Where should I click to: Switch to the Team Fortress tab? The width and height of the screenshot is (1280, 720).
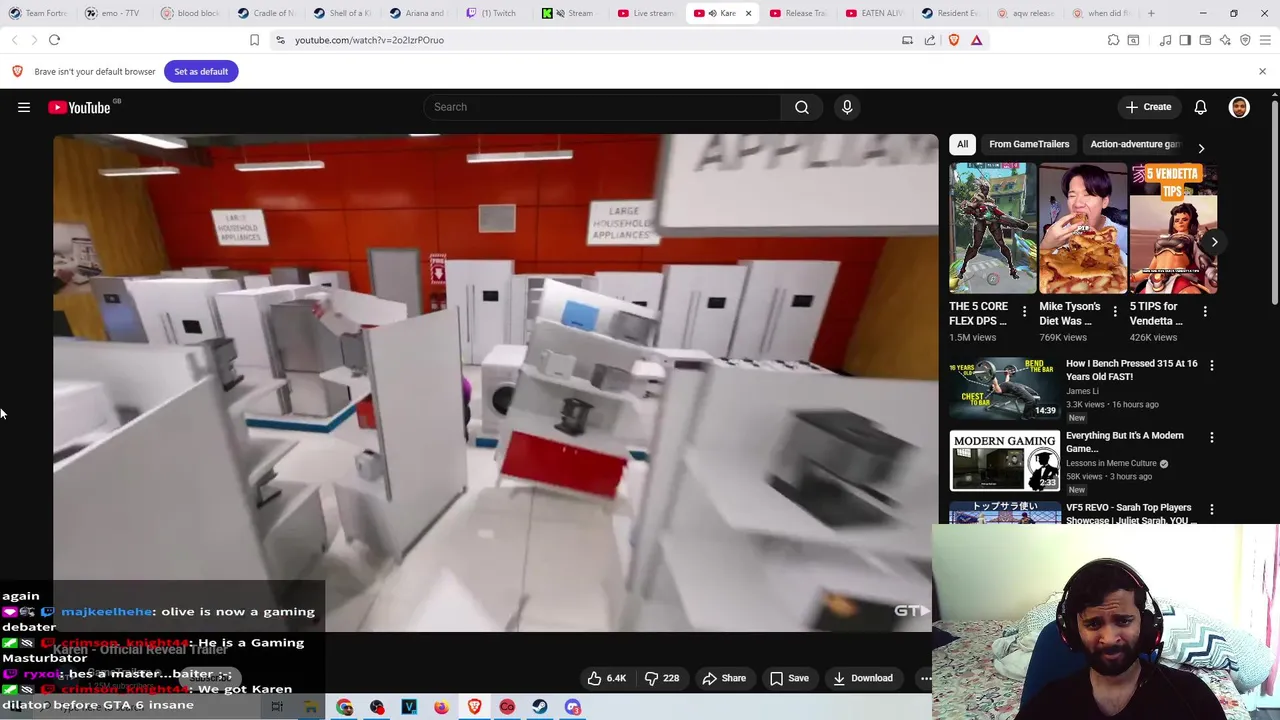(38, 13)
